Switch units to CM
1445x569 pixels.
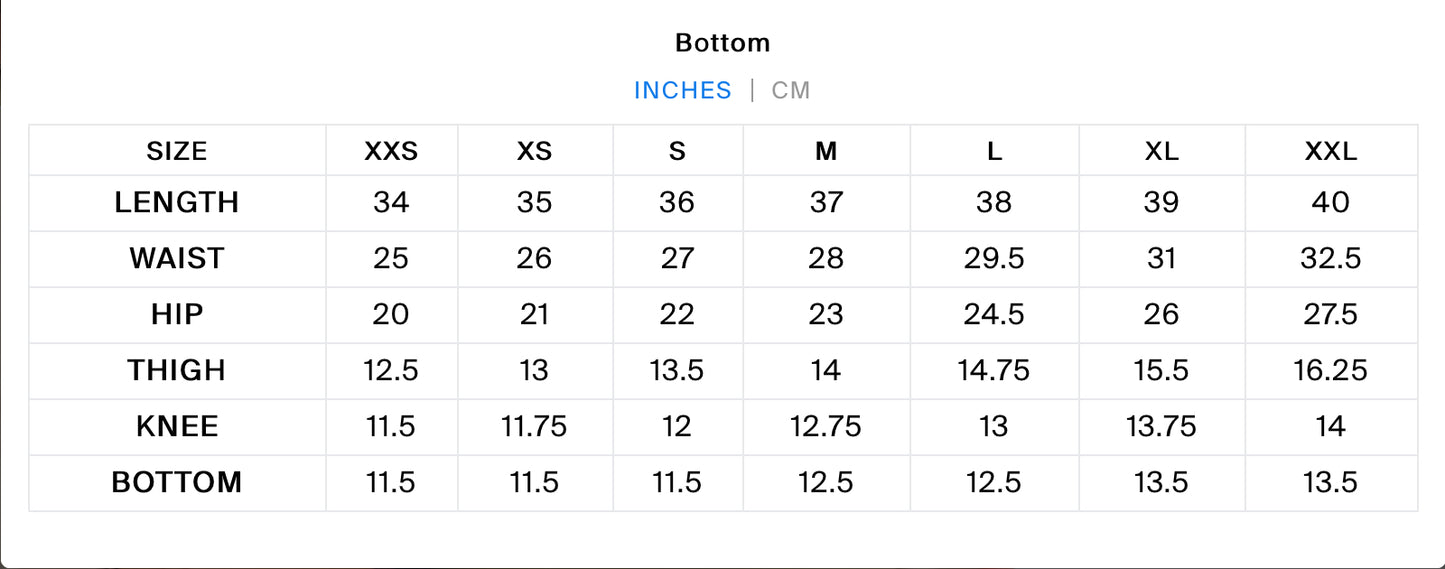(790, 90)
